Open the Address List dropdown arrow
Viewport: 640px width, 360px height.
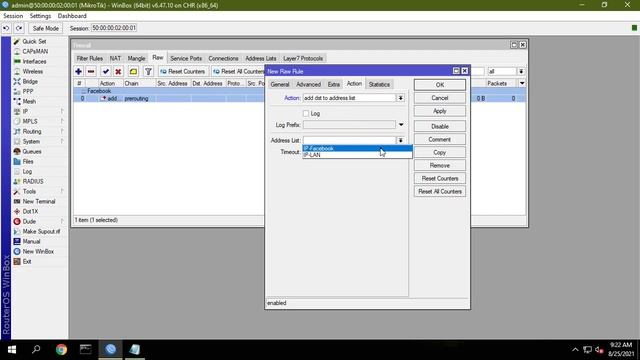(x=400, y=140)
